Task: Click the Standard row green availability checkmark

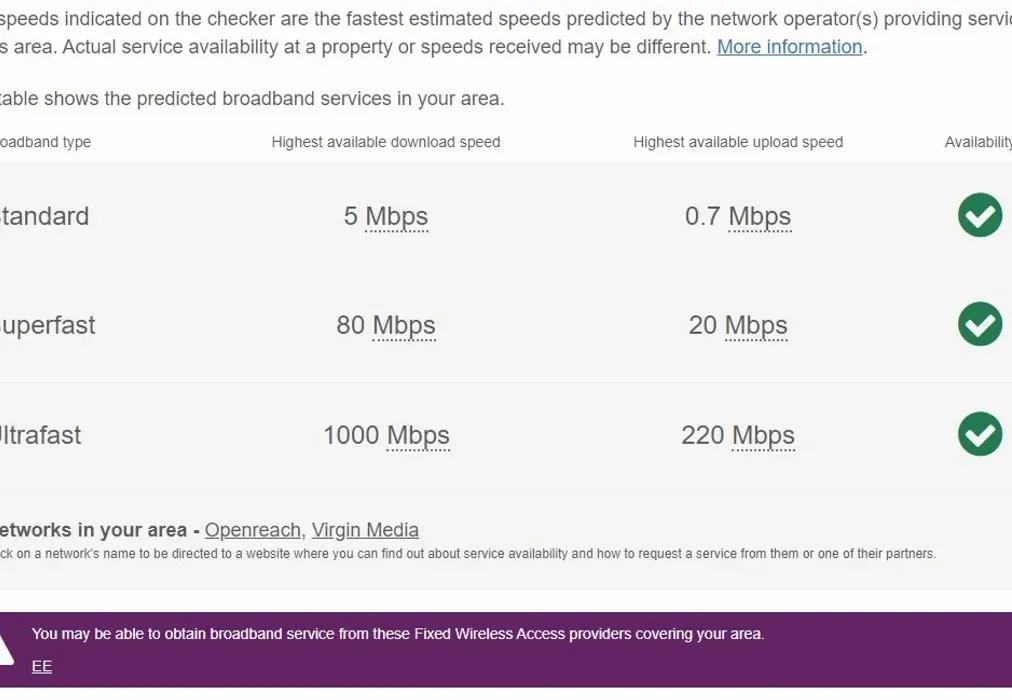Action: point(979,215)
